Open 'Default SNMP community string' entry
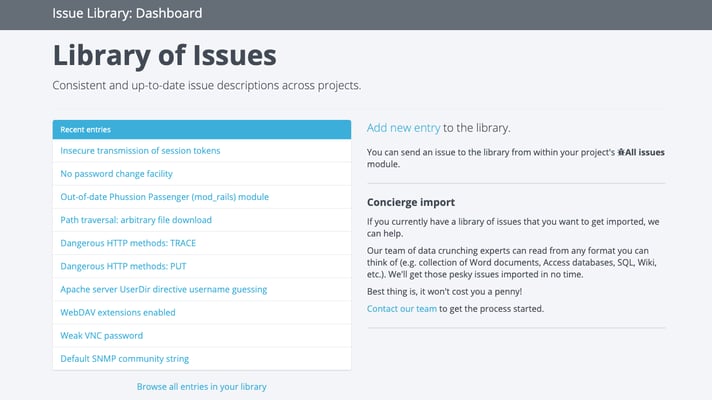The image size is (712, 400). click(124, 359)
